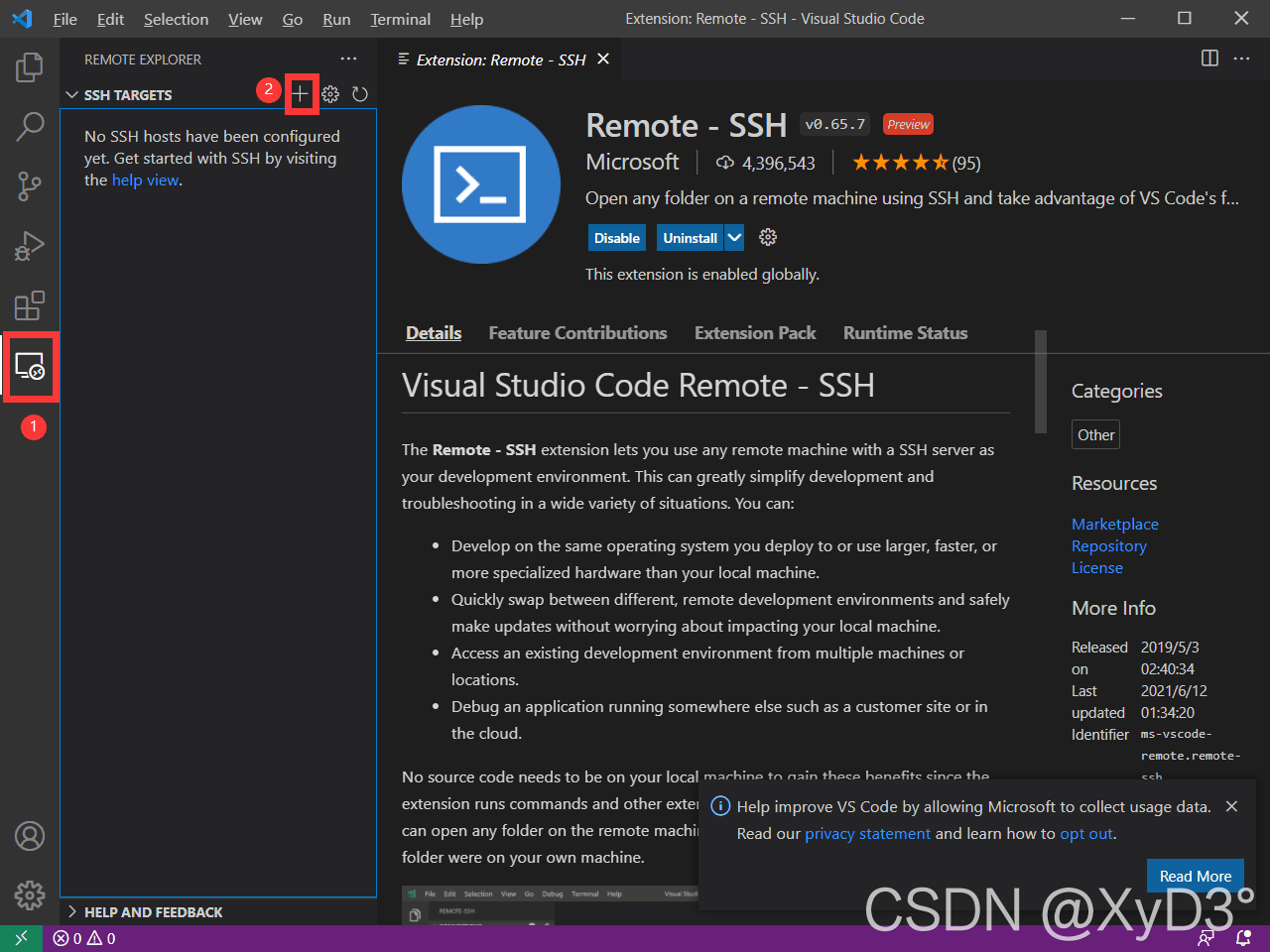1270x952 pixels.
Task: Click Read More in notification
Action: click(1196, 876)
